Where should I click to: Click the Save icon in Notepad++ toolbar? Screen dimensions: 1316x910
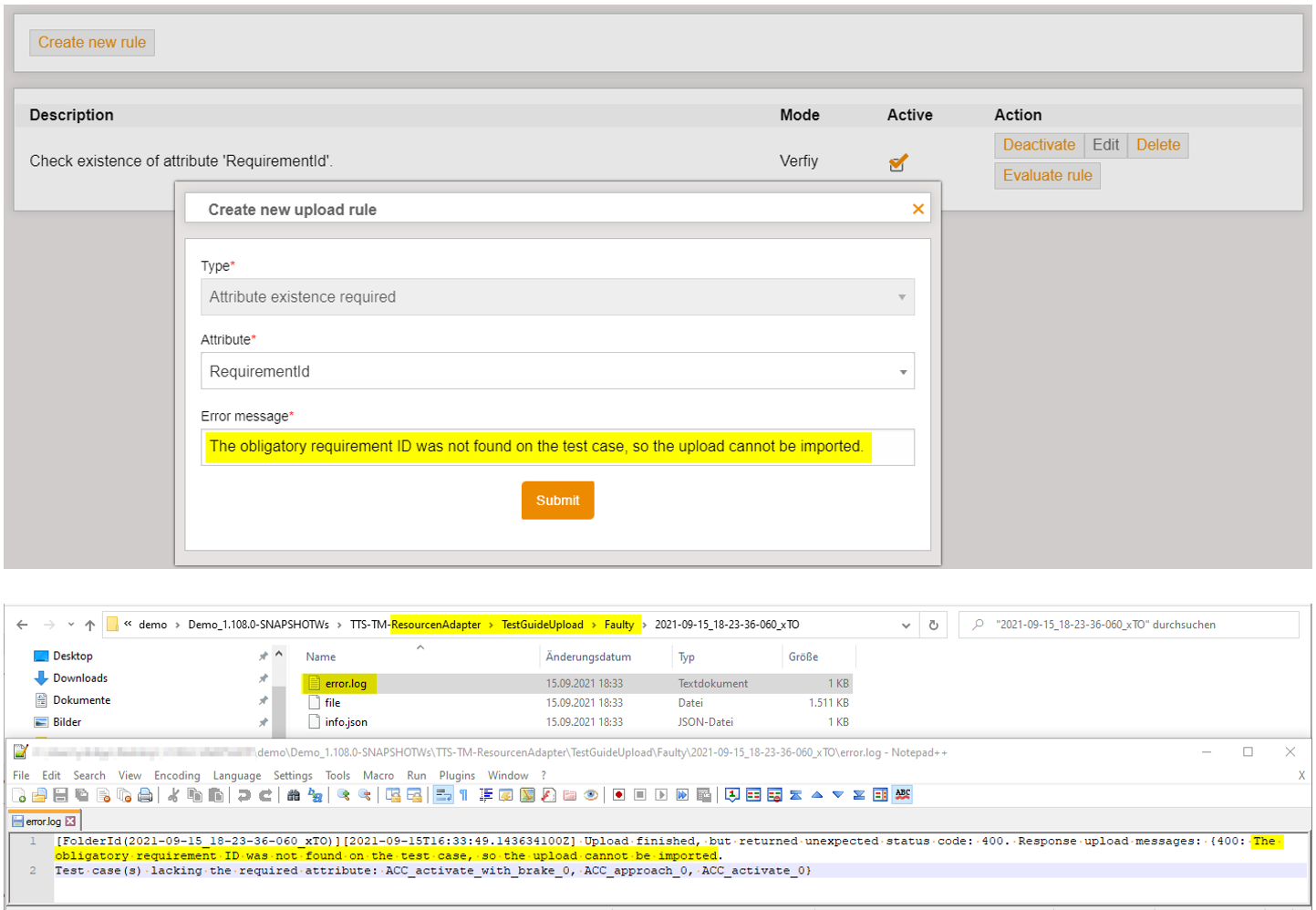click(60, 795)
